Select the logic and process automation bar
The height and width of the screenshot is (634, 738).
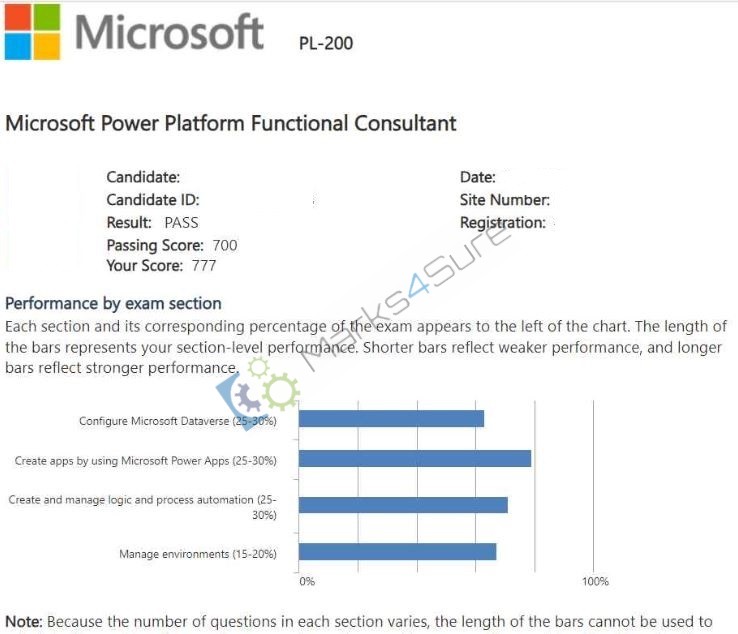pyautogui.click(x=403, y=505)
